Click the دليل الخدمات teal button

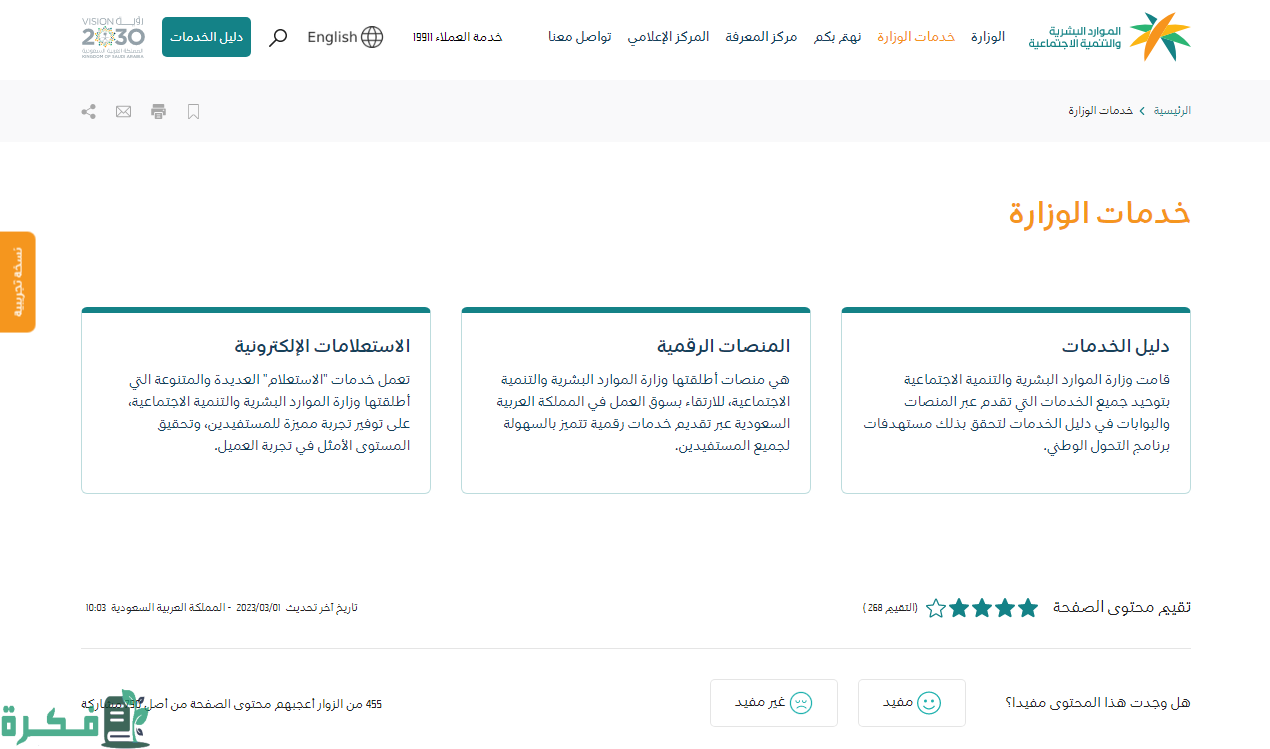coord(206,37)
